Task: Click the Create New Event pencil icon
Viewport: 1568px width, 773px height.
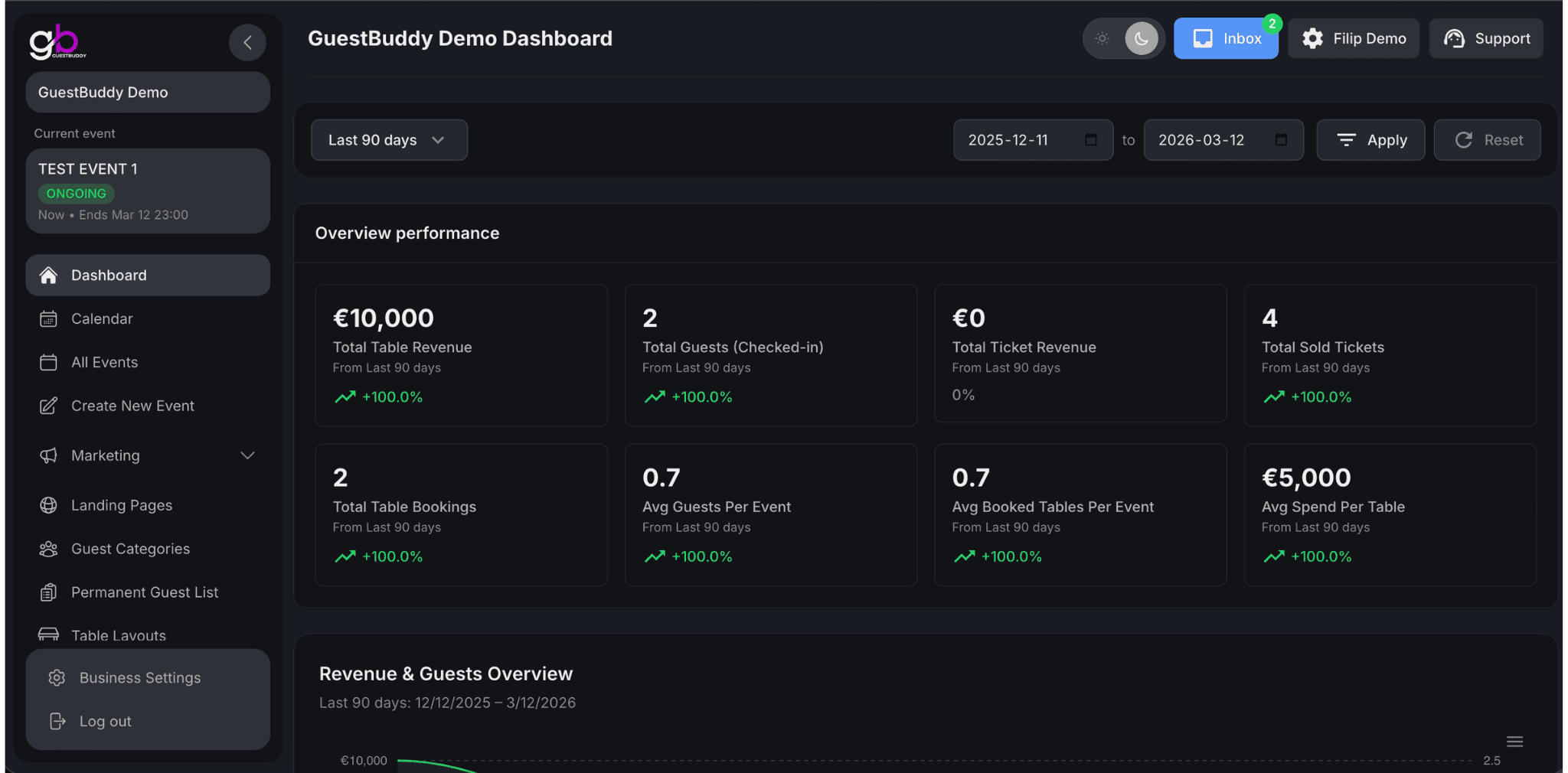Action: coord(48,406)
